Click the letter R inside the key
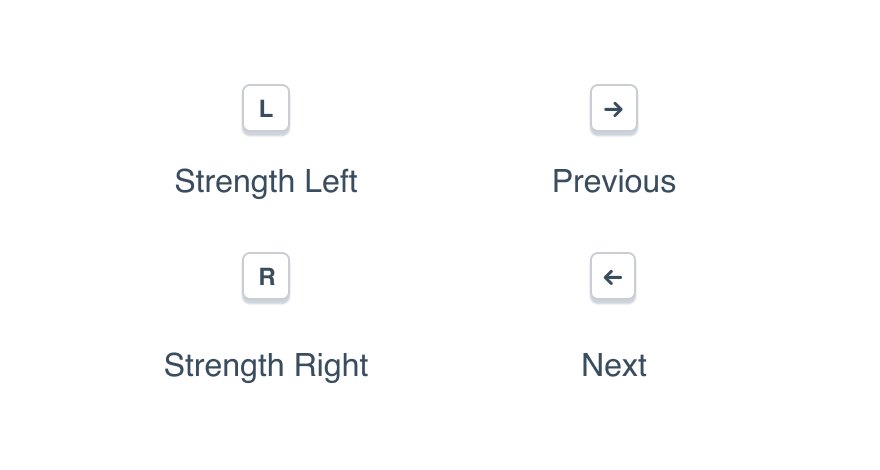The width and height of the screenshot is (880, 470). tap(266, 277)
